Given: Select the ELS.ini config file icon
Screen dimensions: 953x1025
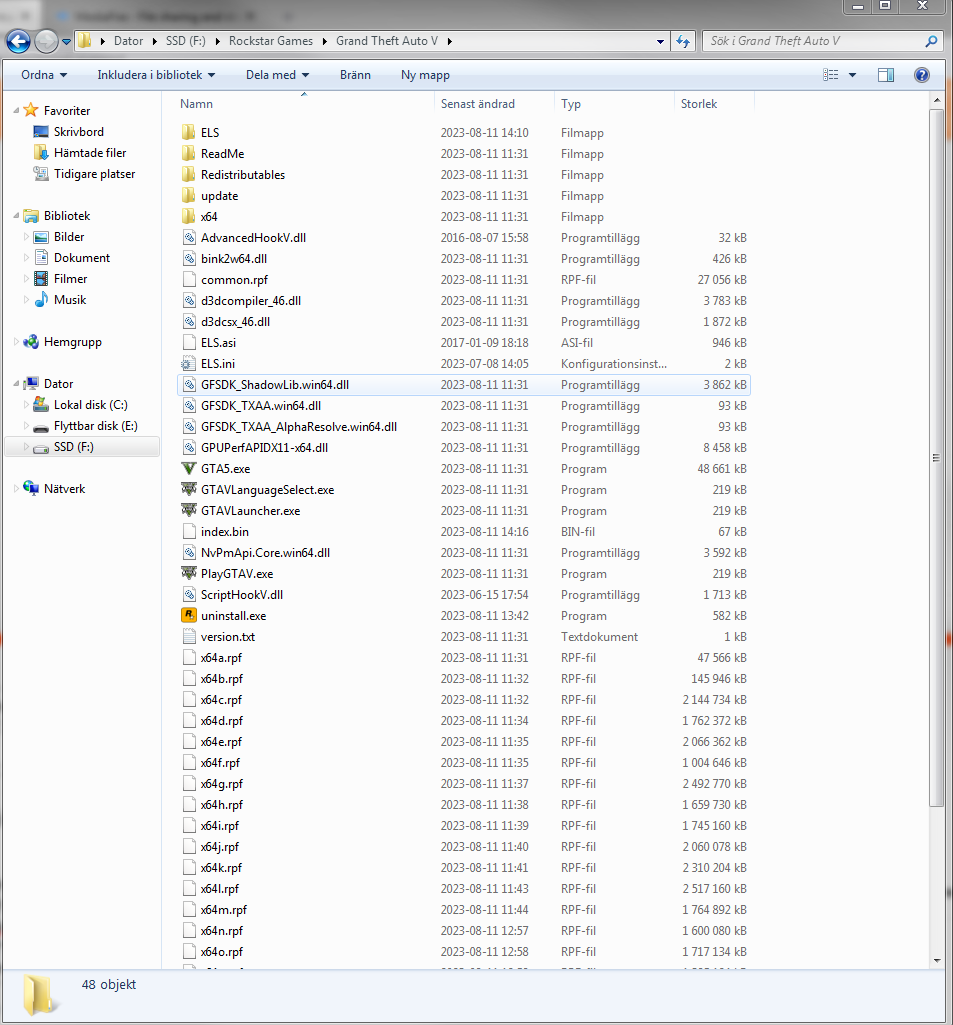Looking at the screenshot, I should click(x=189, y=363).
